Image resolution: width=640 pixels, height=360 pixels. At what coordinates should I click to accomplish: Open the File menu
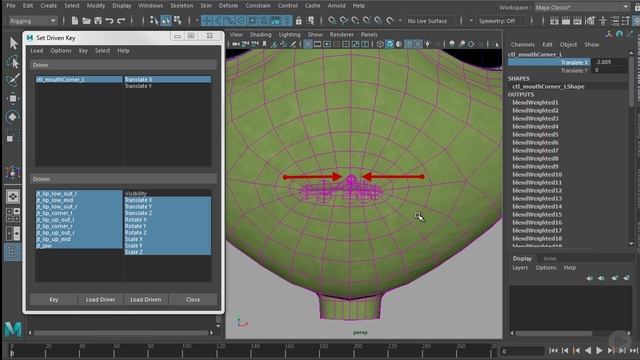click(x=11, y=6)
